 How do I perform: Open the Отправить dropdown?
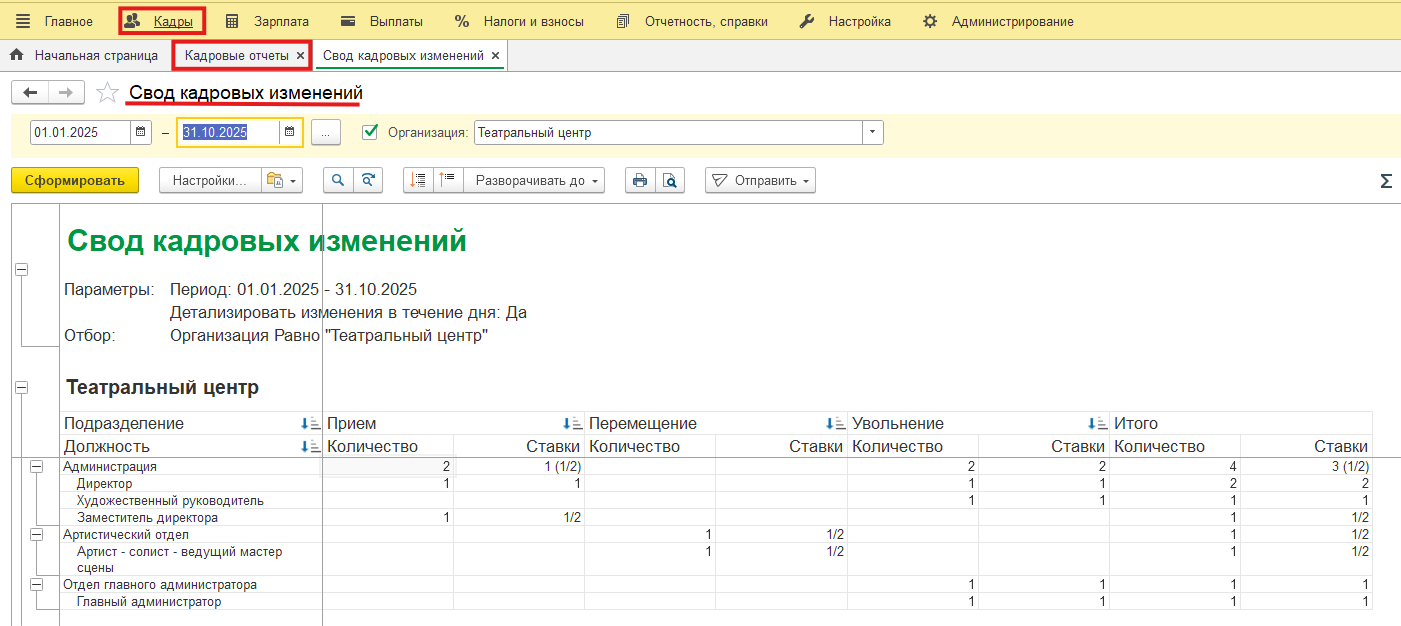click(761, 181)
